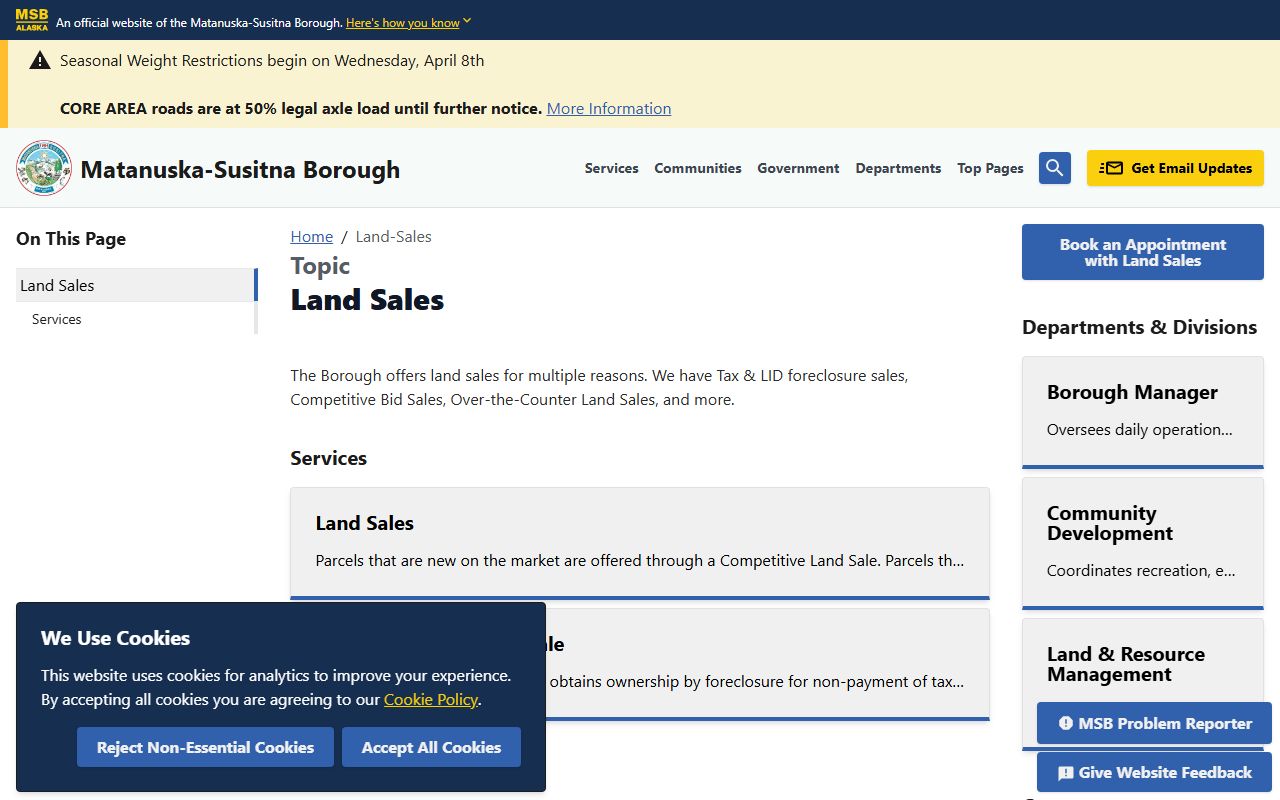
Task: Open the Departments navigation menu
Action: tap(898, 168)
